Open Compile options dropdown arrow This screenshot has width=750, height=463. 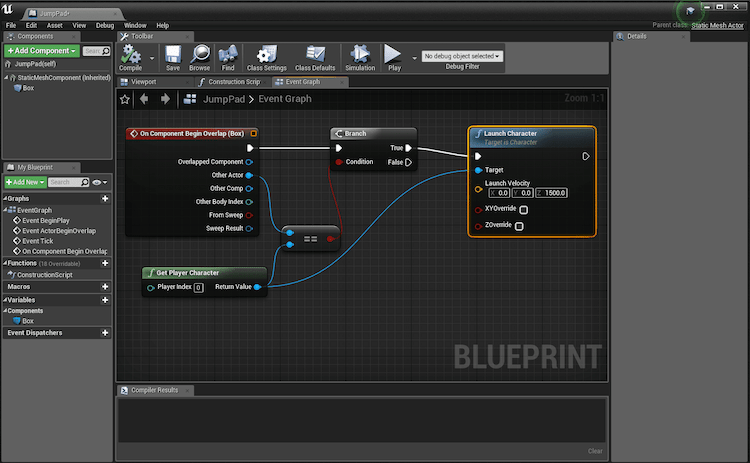click(152, 58)
